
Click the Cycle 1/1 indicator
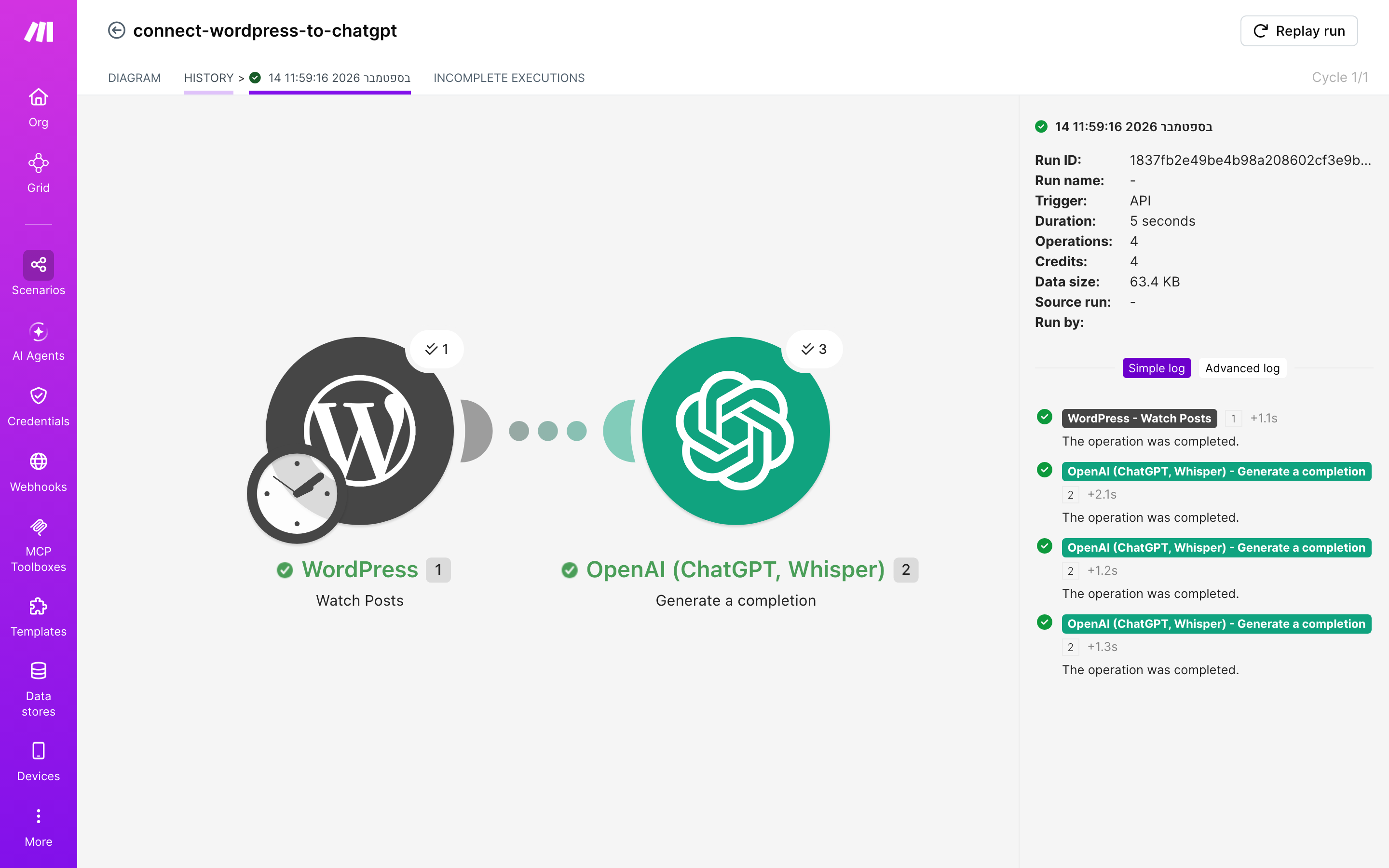pos(1340,78)
